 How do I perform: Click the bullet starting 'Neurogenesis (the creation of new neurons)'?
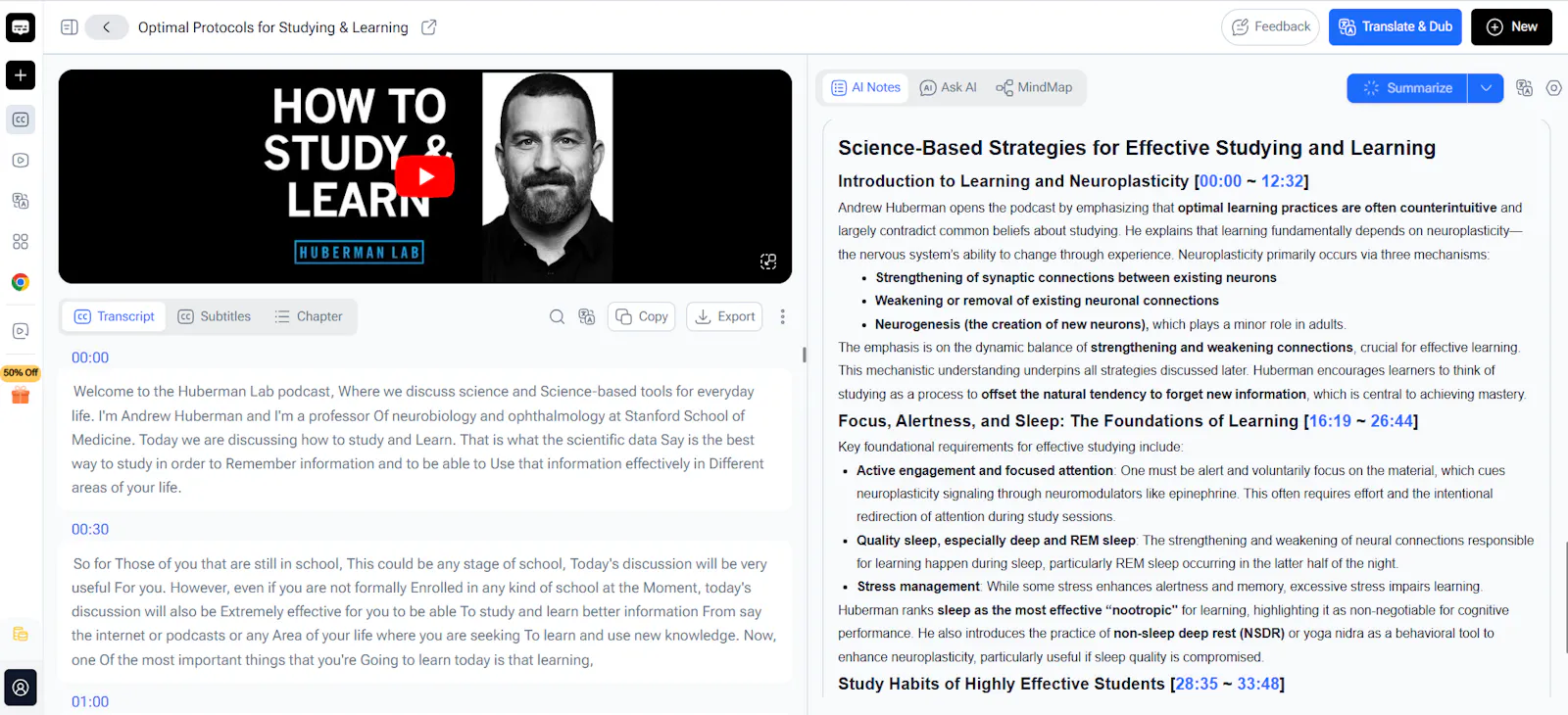(x=1110, y=324)
